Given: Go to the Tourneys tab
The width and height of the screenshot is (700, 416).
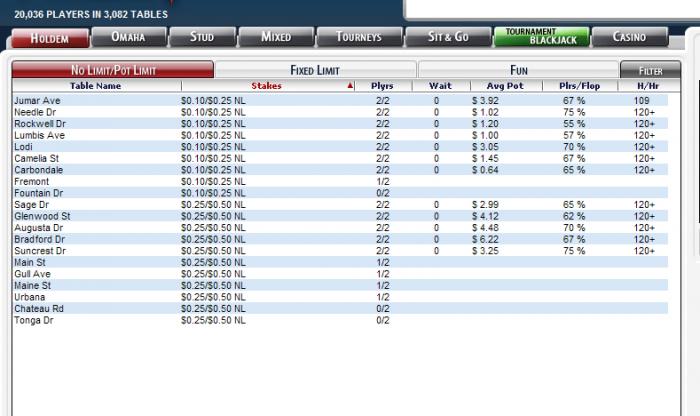Looking at the screenshot, I should 359,37.
